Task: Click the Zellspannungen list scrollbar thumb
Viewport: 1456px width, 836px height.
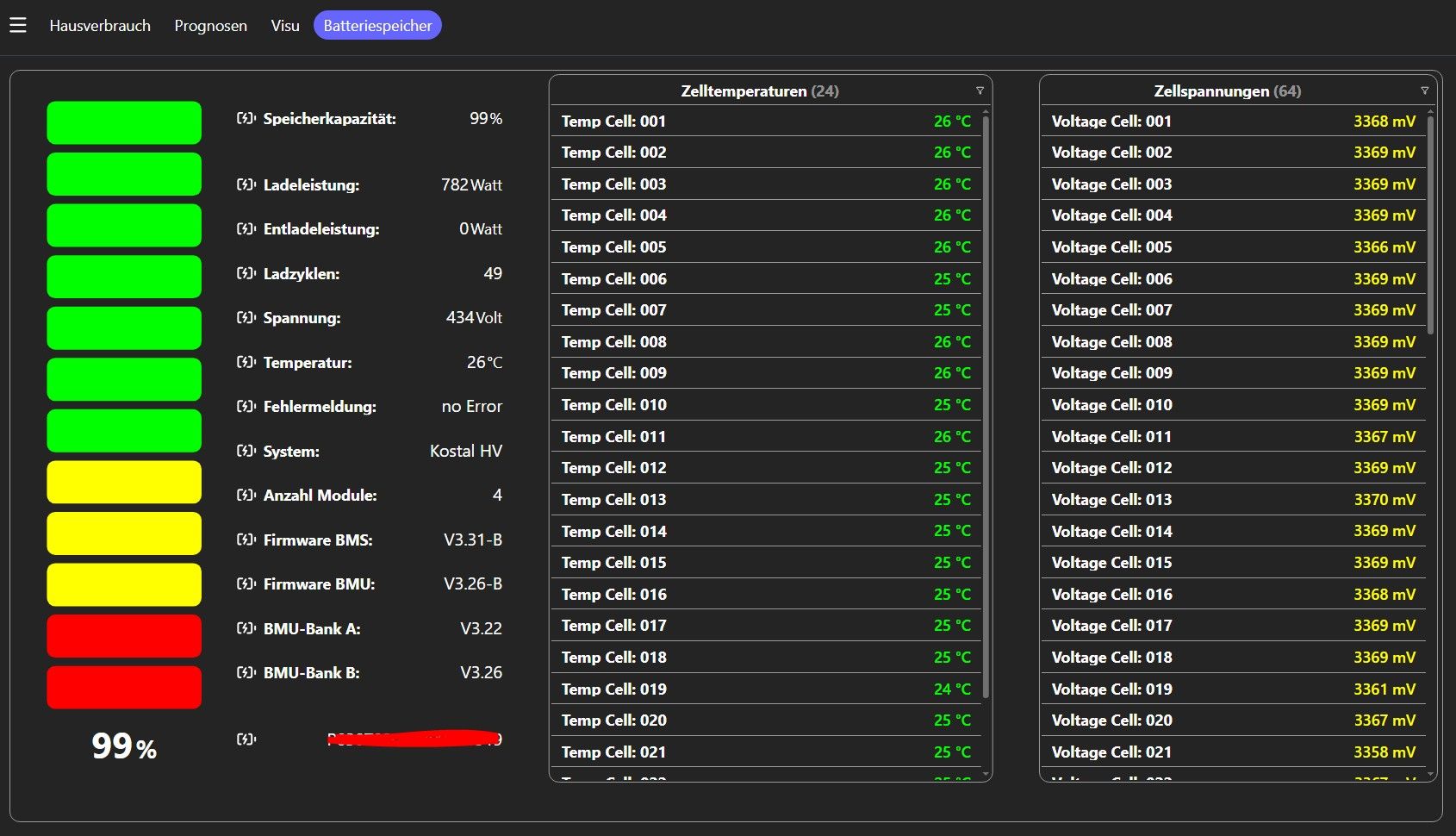Action: [x=1430, y=224]
